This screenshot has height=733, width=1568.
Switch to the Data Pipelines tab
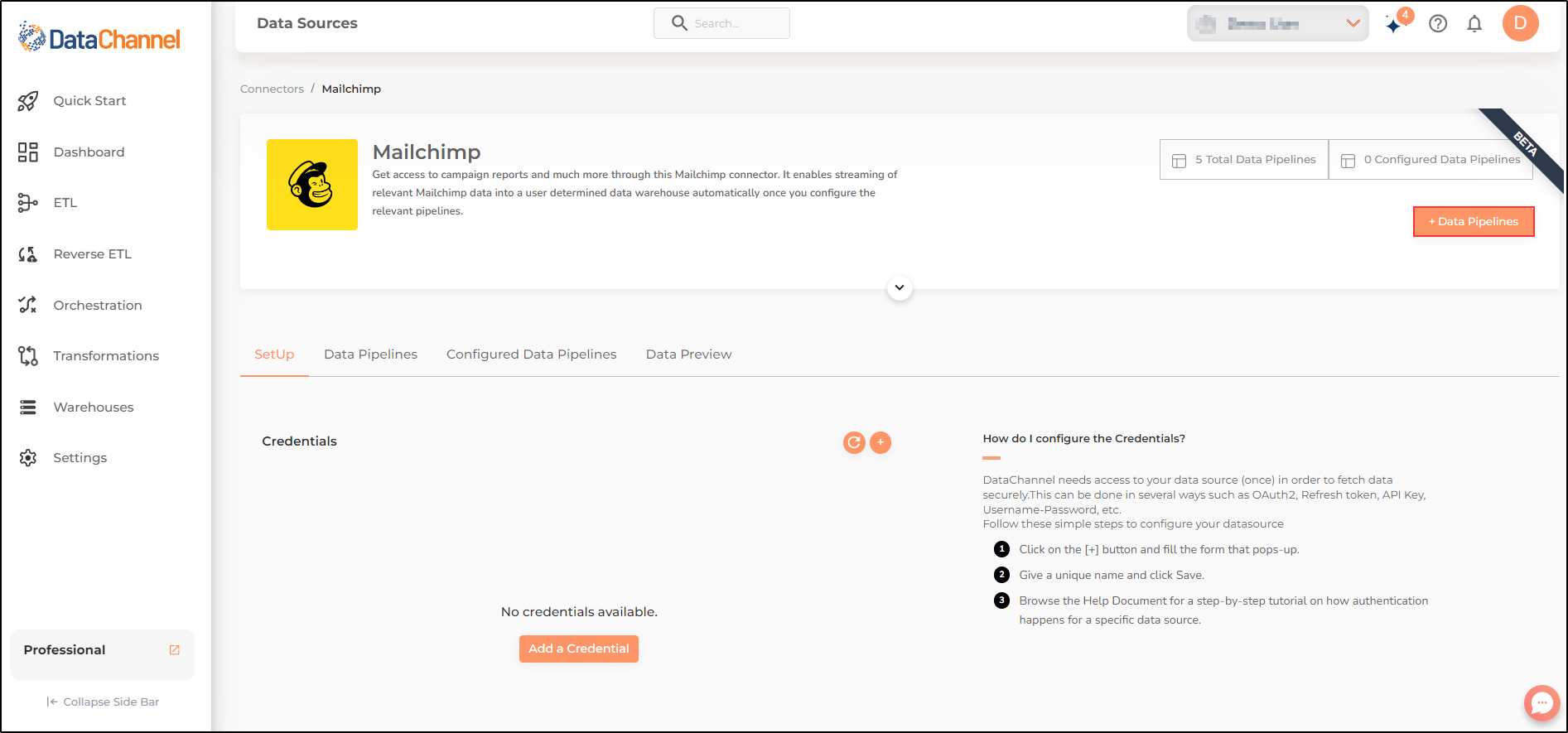tap(370, 354)
